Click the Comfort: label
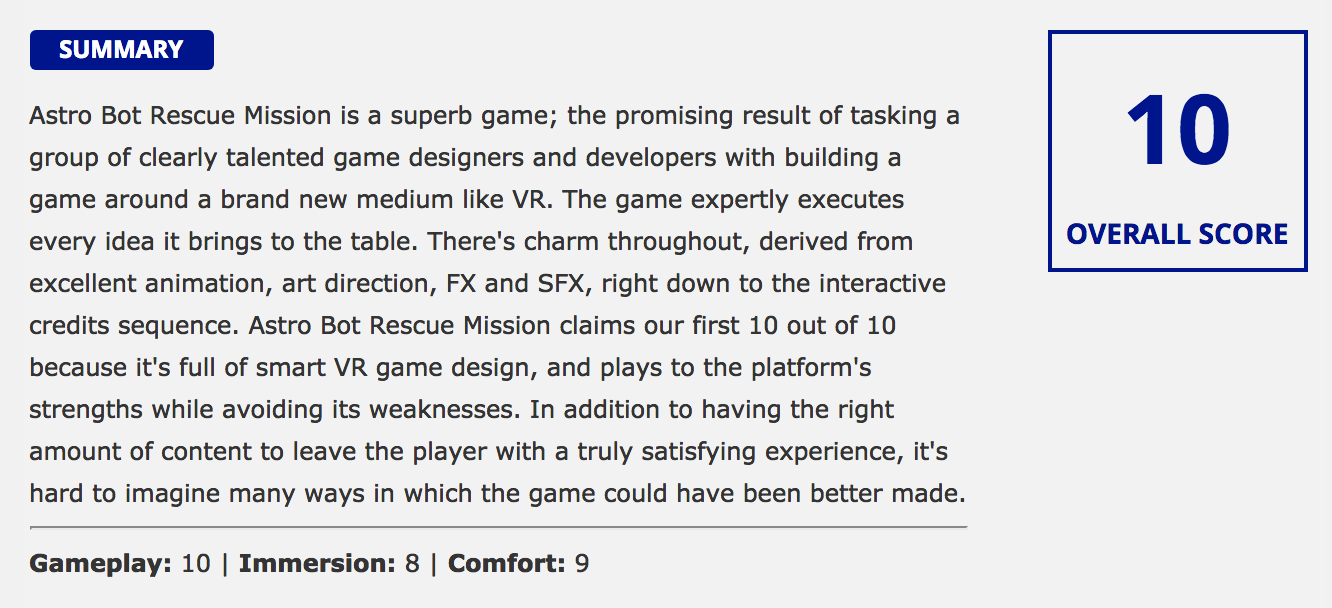 507,564
